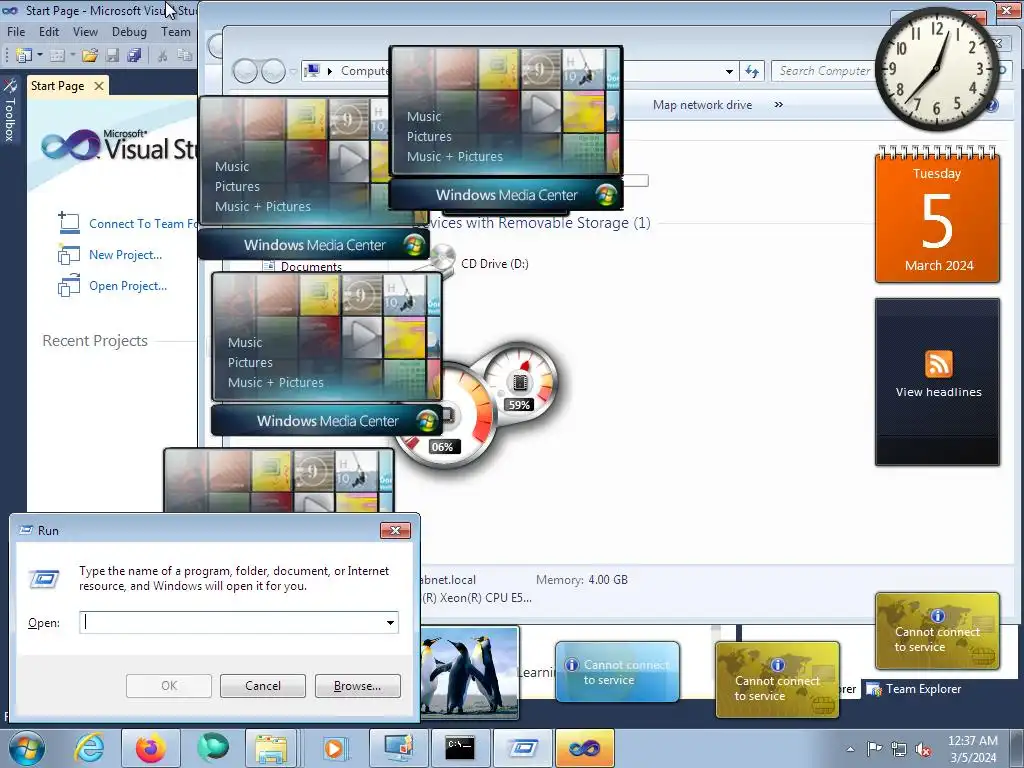Click the Cut scissors toolbar icon
This screenshot has height=768, width=1024.
tap(163, 56)
